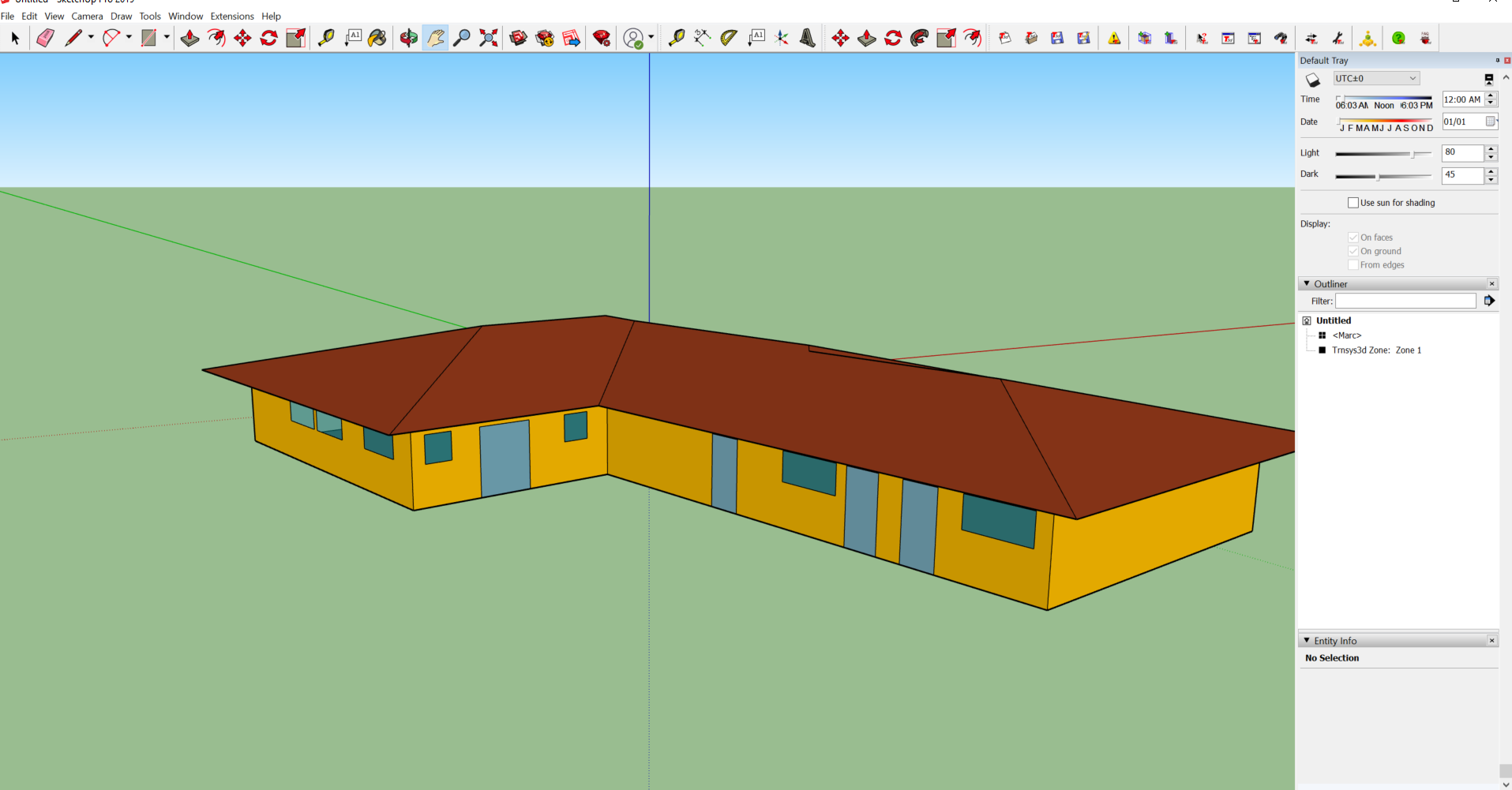The image size is (1512, 790).
Task: Click the Rotate tool with red circular arrows
Action: (268, 38)
